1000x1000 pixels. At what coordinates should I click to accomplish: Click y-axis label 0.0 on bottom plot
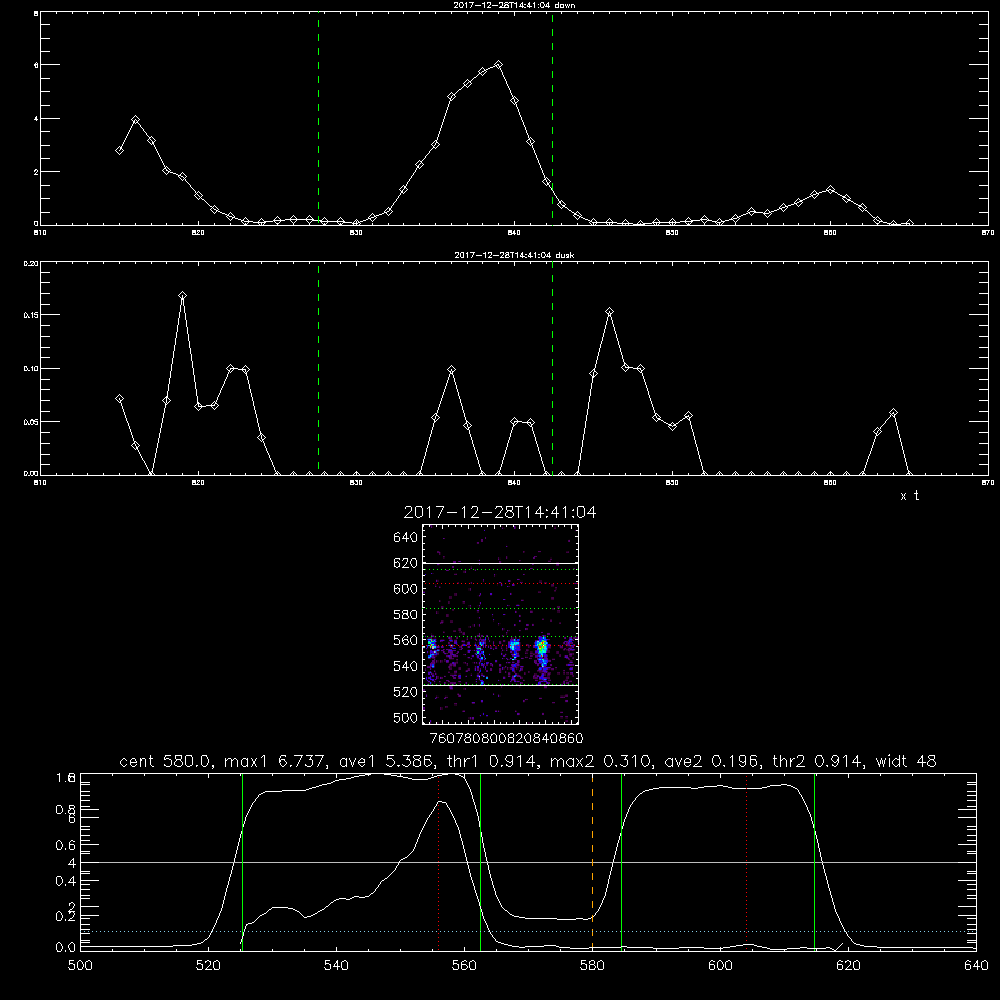(x=66, y=948)
